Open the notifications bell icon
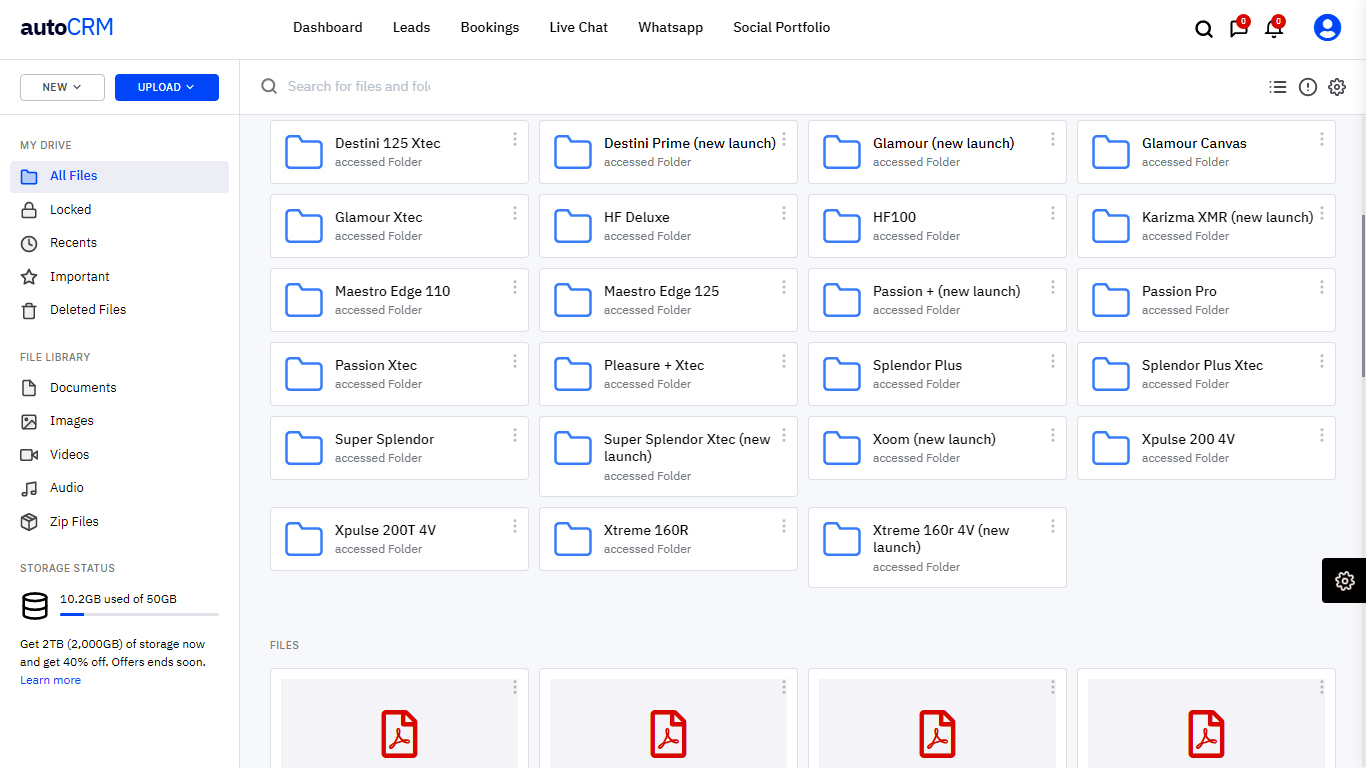This screenshot has width=1366, height=768. 1273,29
